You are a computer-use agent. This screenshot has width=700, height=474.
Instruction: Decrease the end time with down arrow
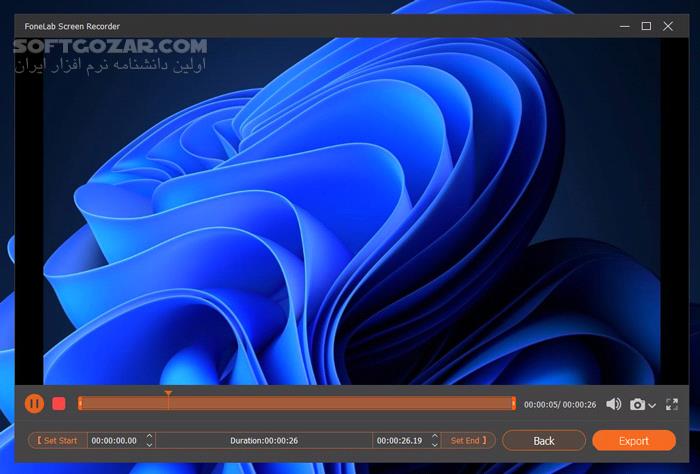click(x=434, y=444)
